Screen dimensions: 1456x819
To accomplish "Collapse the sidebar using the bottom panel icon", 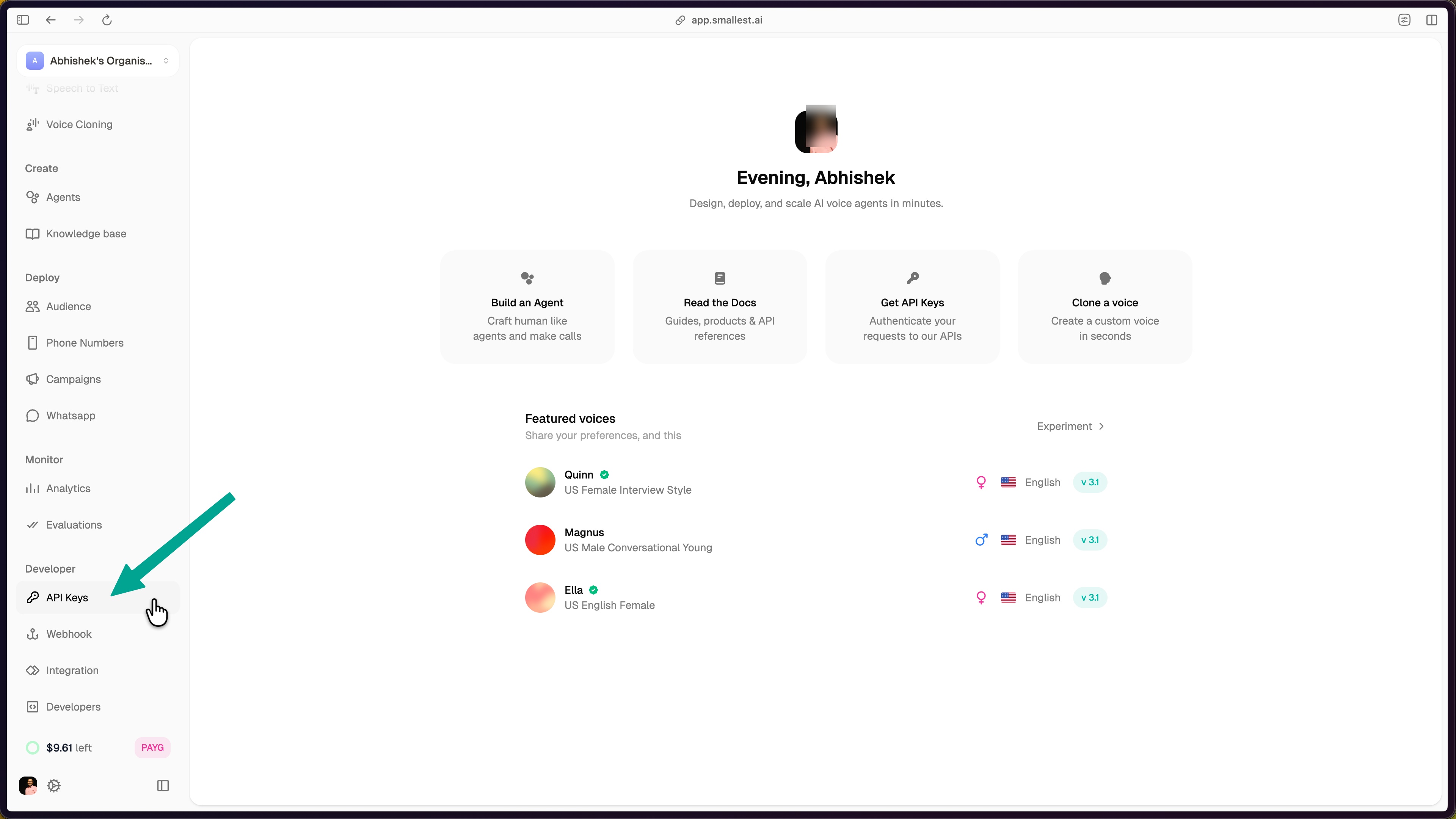I will point(163,786).
